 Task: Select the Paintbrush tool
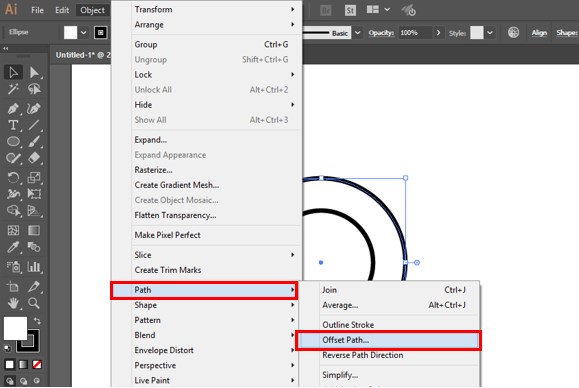[34, 141]
